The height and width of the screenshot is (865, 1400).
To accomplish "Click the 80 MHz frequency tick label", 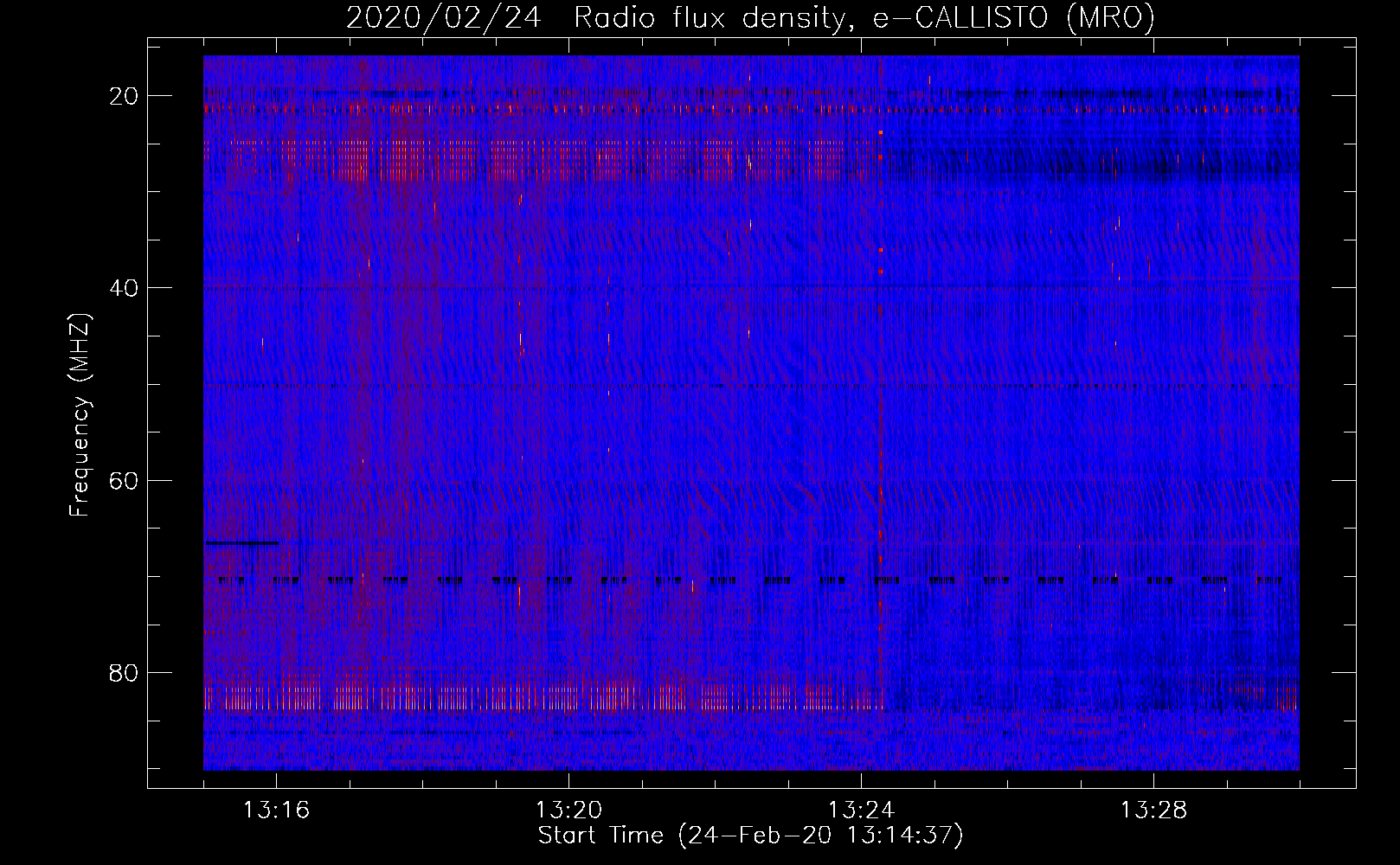I will pyautogui.click(x=124, y=672).
